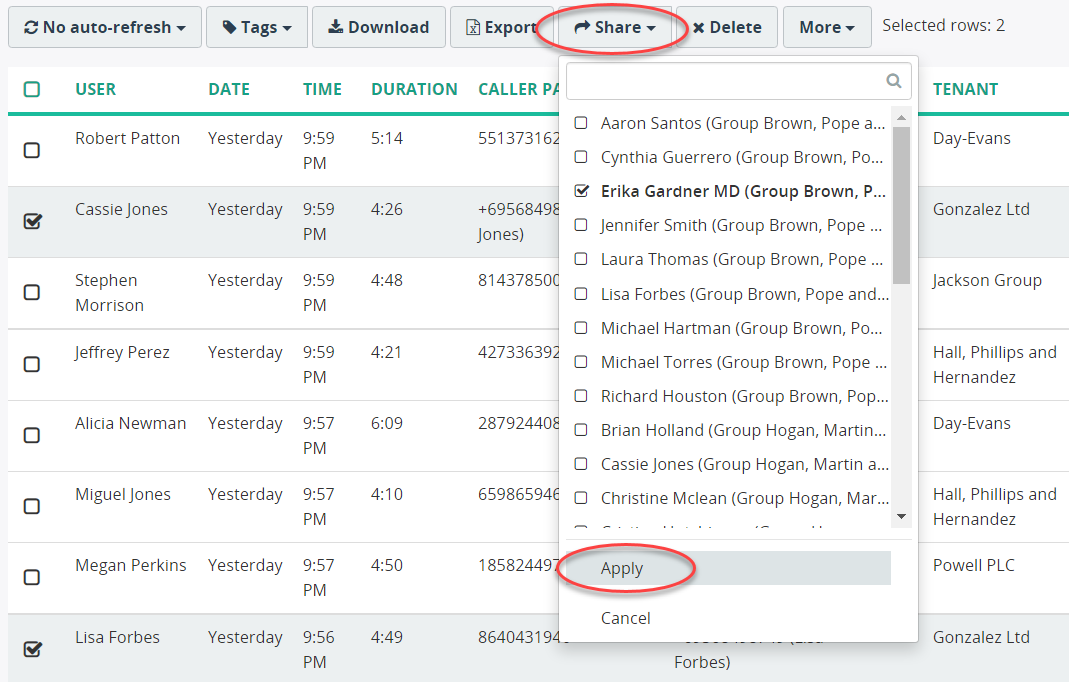Toggle the select-all header checkbox
1069x682 pixels.
pos(32,89)
